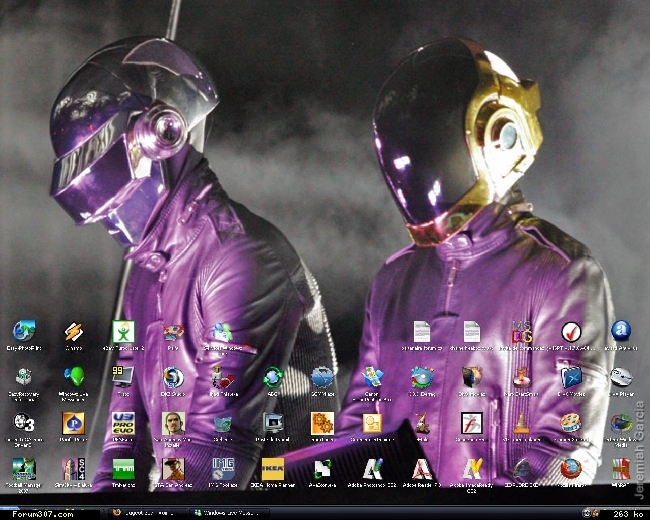Open the eBay Turbo Lister 2 shortcut
Viewport: 650px width, 520px height.
[123, 332]
